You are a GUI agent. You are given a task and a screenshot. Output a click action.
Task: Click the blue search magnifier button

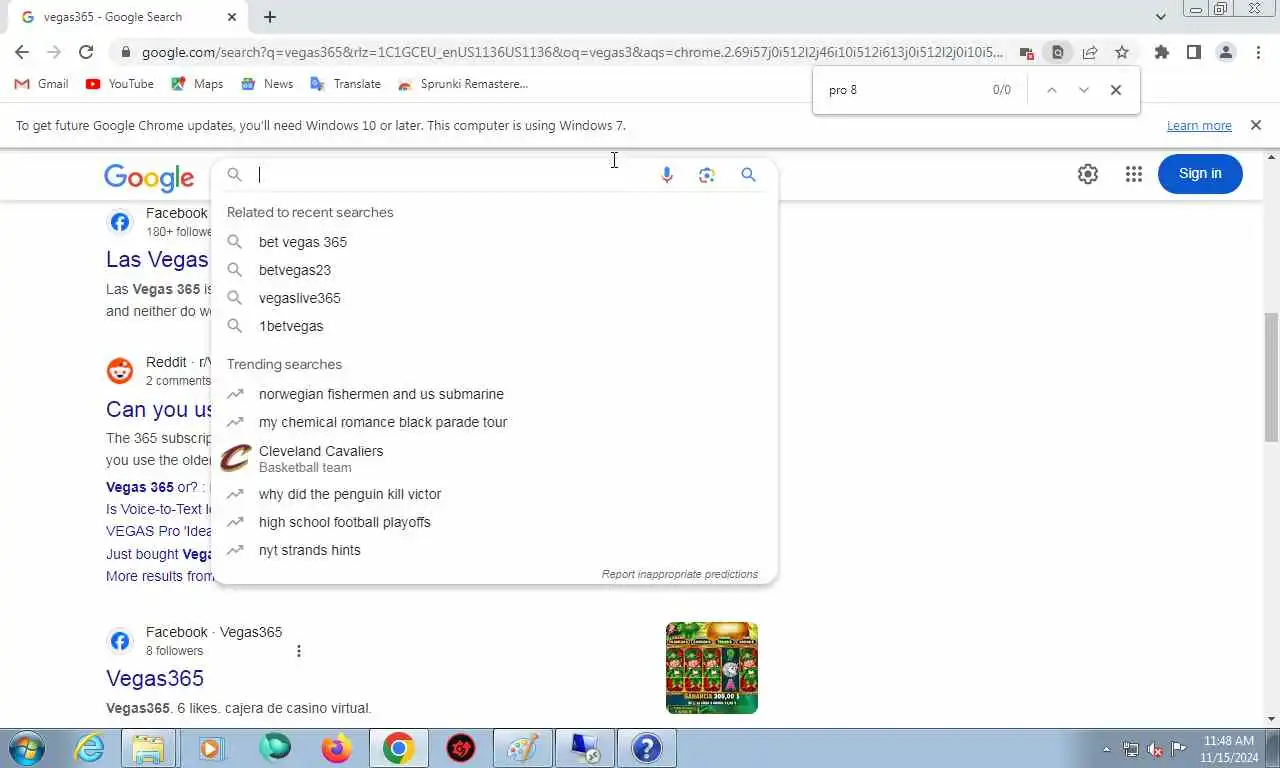(x=748, y=175)
